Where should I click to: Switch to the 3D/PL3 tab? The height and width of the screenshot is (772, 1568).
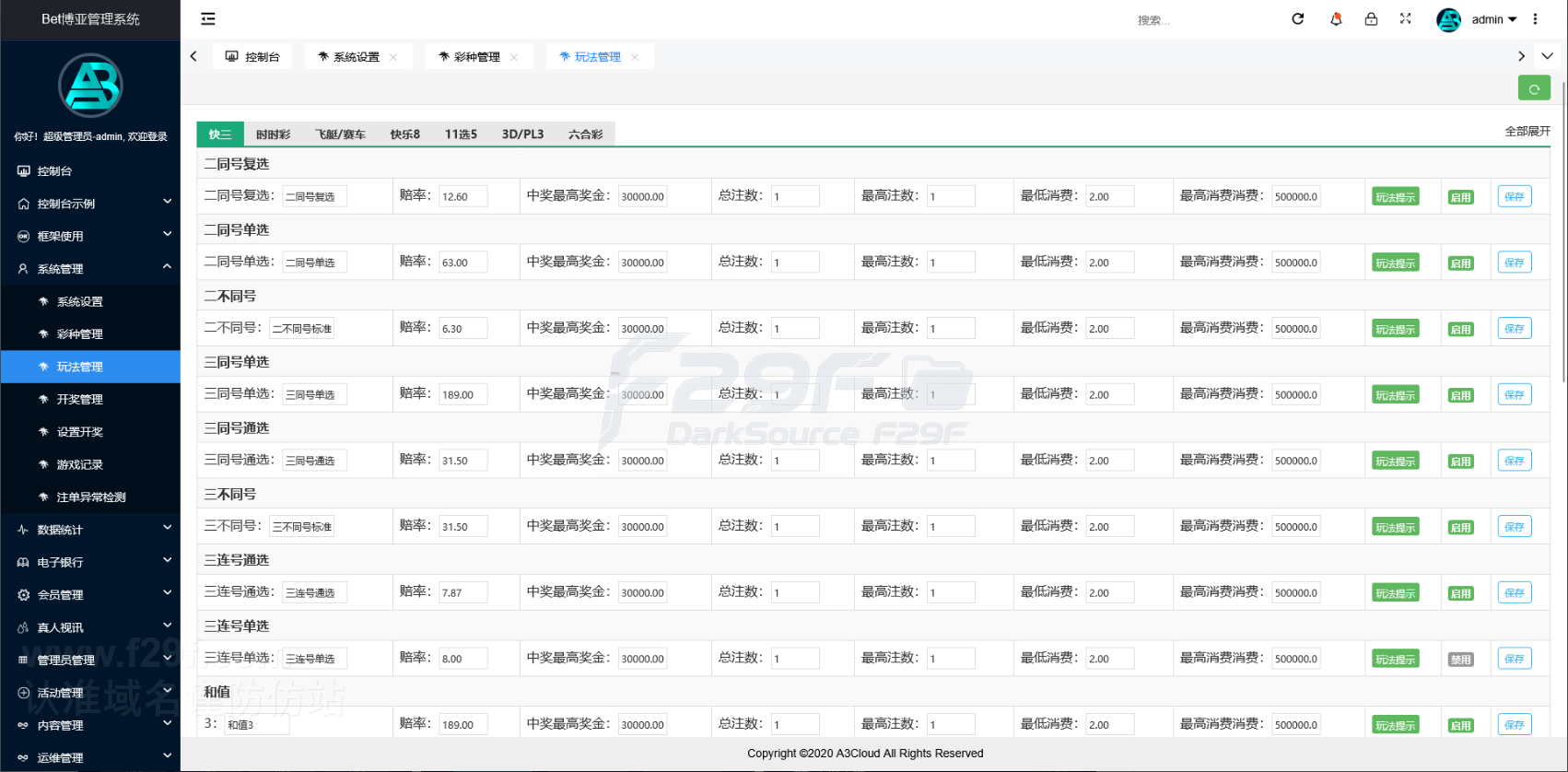coord(522,135)
